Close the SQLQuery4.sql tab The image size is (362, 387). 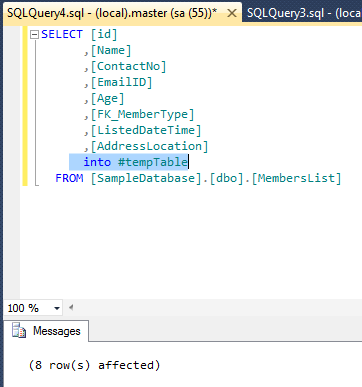coord(231,14)
